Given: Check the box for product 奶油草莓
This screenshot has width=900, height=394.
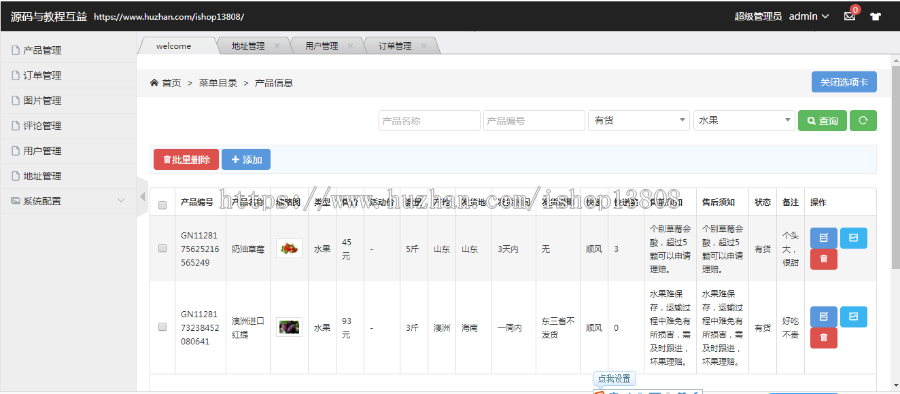Looking at the screenshot, I should point(162,248).
